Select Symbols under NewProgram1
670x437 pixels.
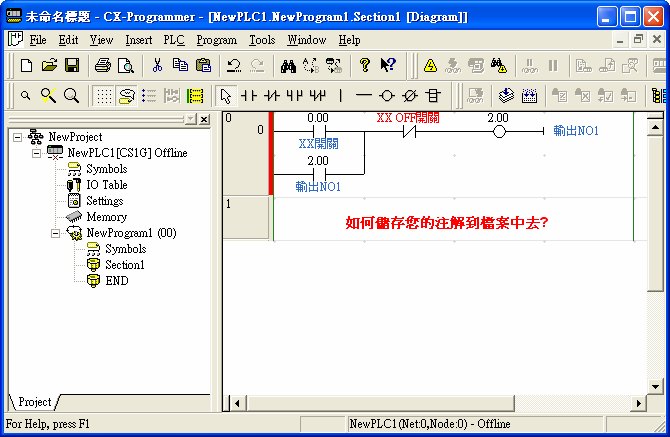(x=126, y=249)
